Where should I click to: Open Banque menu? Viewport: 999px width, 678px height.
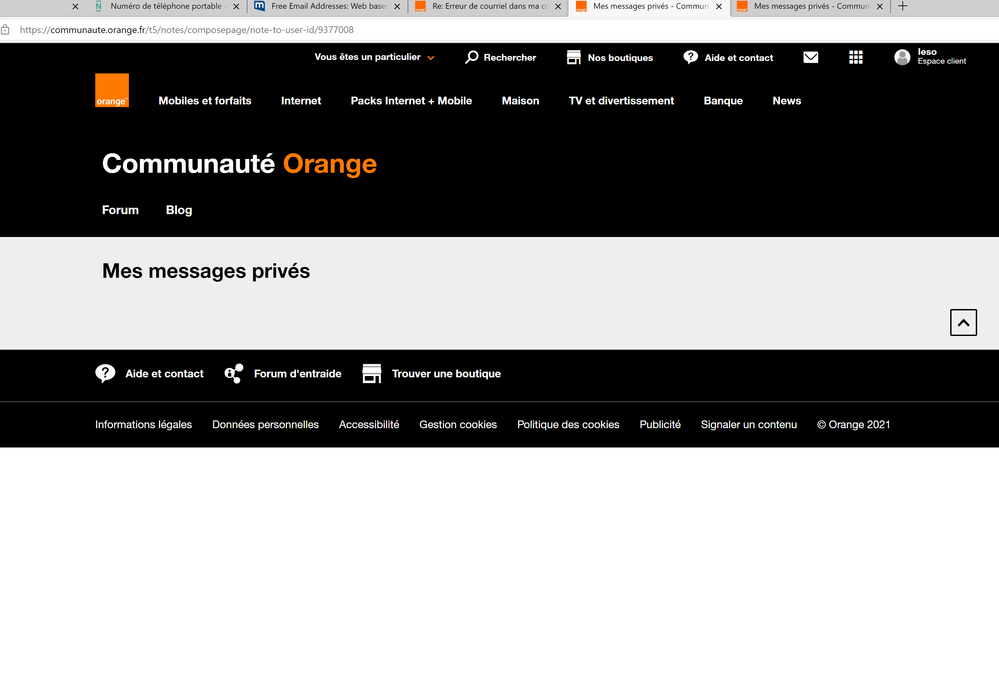[x=723, y=101]
